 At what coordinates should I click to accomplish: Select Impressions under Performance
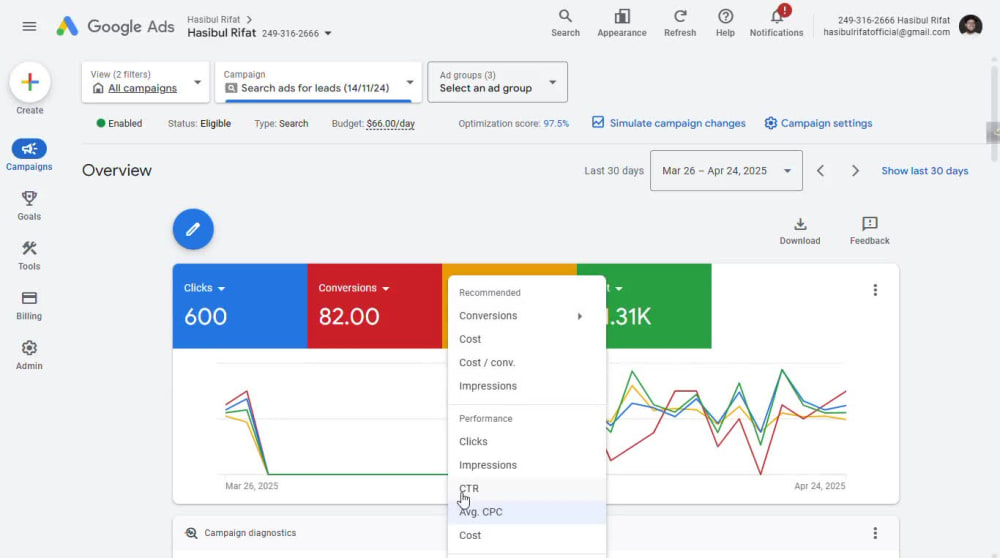[x=527, y=465]
